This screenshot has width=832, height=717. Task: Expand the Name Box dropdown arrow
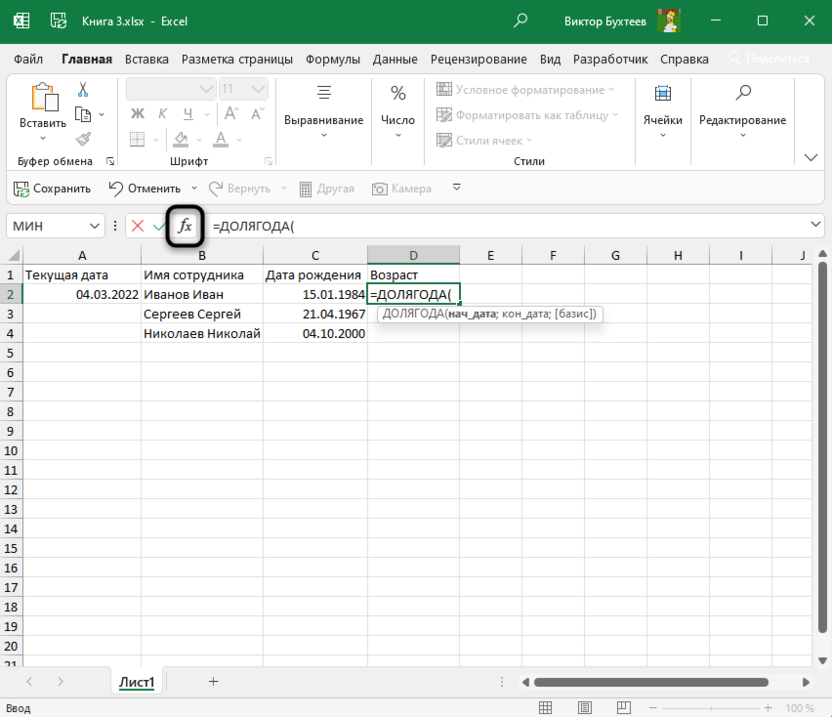coord(94,226)
